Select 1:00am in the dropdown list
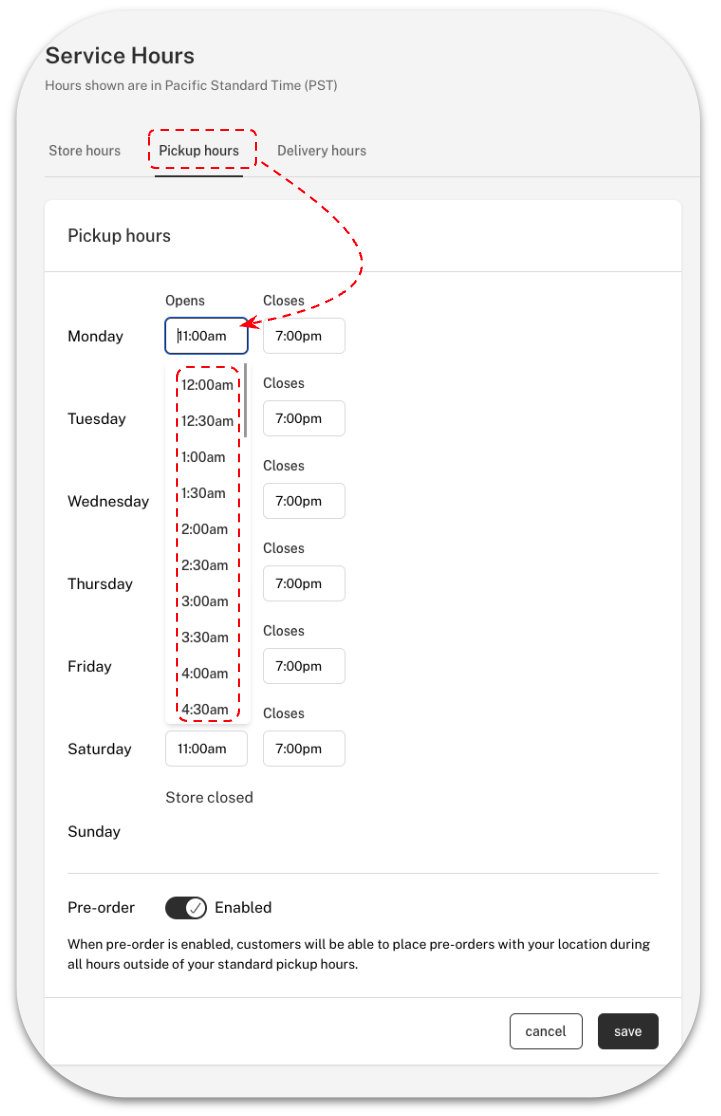The height and width of the screenshot is (1116, 721). 204,457
